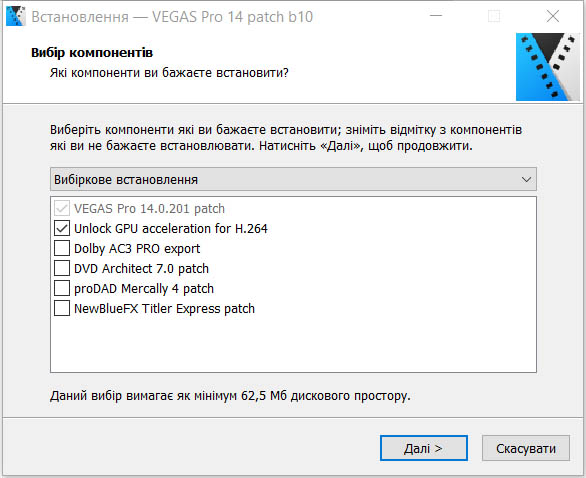586x478 pixels.
Task: Click NewBlueFX Titler Express patch label
Action: pos(164,309)
